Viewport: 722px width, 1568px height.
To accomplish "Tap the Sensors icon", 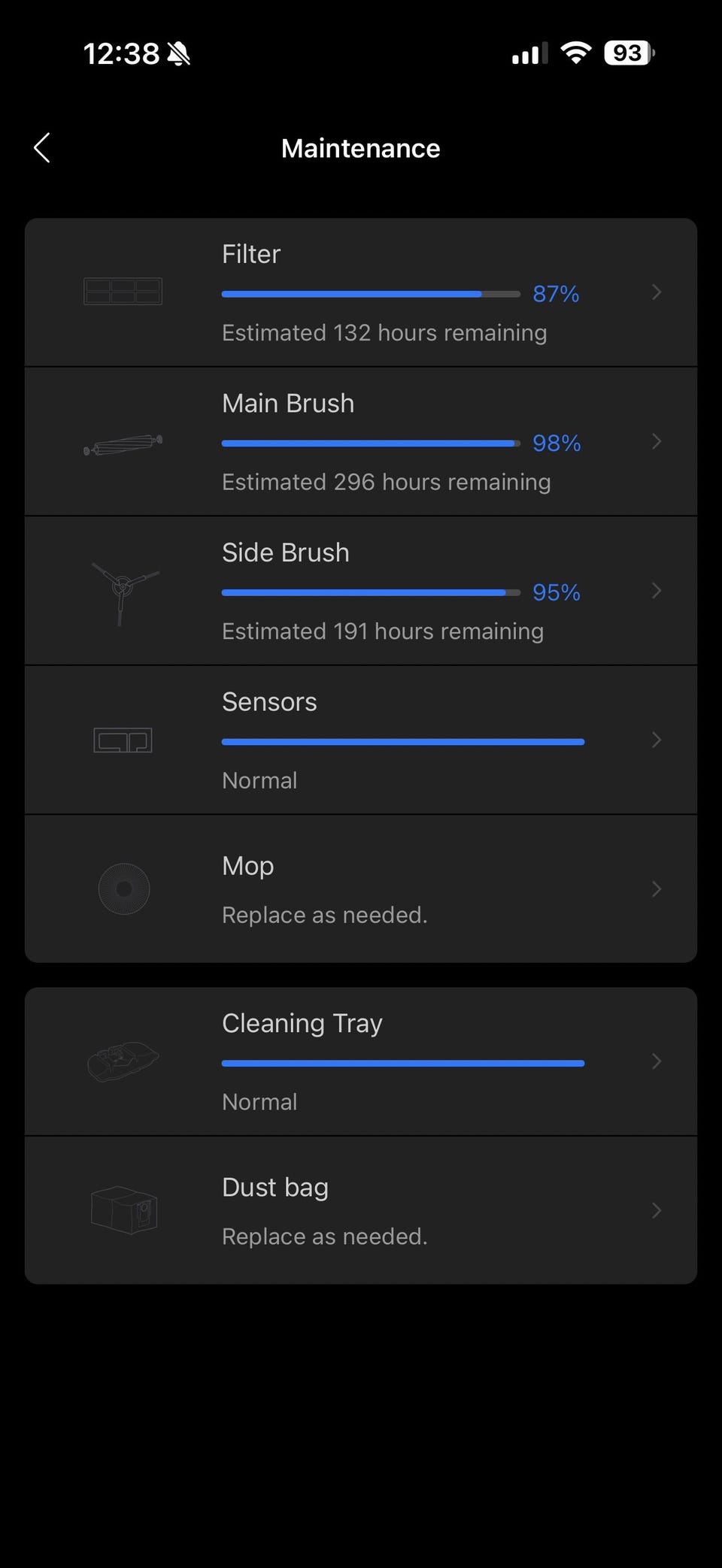I will (123, 740).
